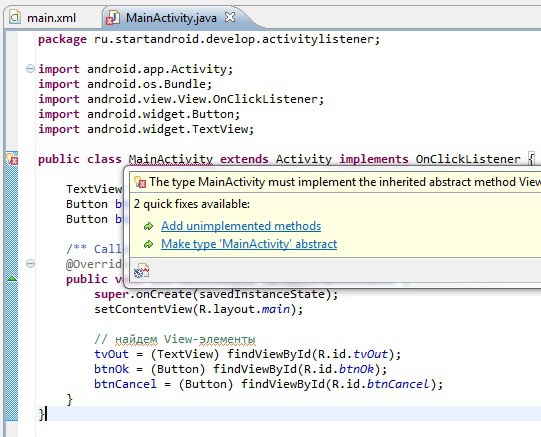The height and width of the screenshot is (437, 541).
Task: Click 'import android.widget.Button;' line
Action: pos(139,114)
